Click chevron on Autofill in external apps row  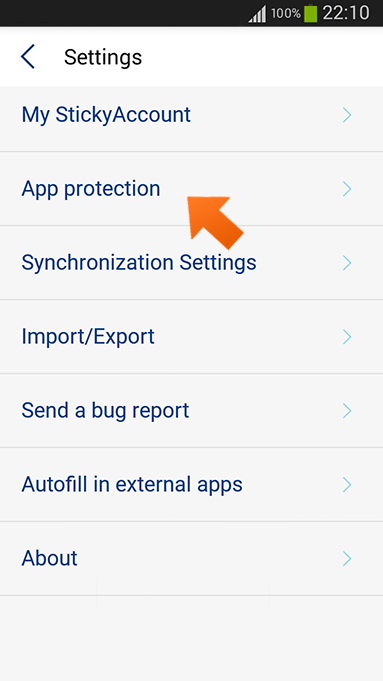(x=347, y=484)
